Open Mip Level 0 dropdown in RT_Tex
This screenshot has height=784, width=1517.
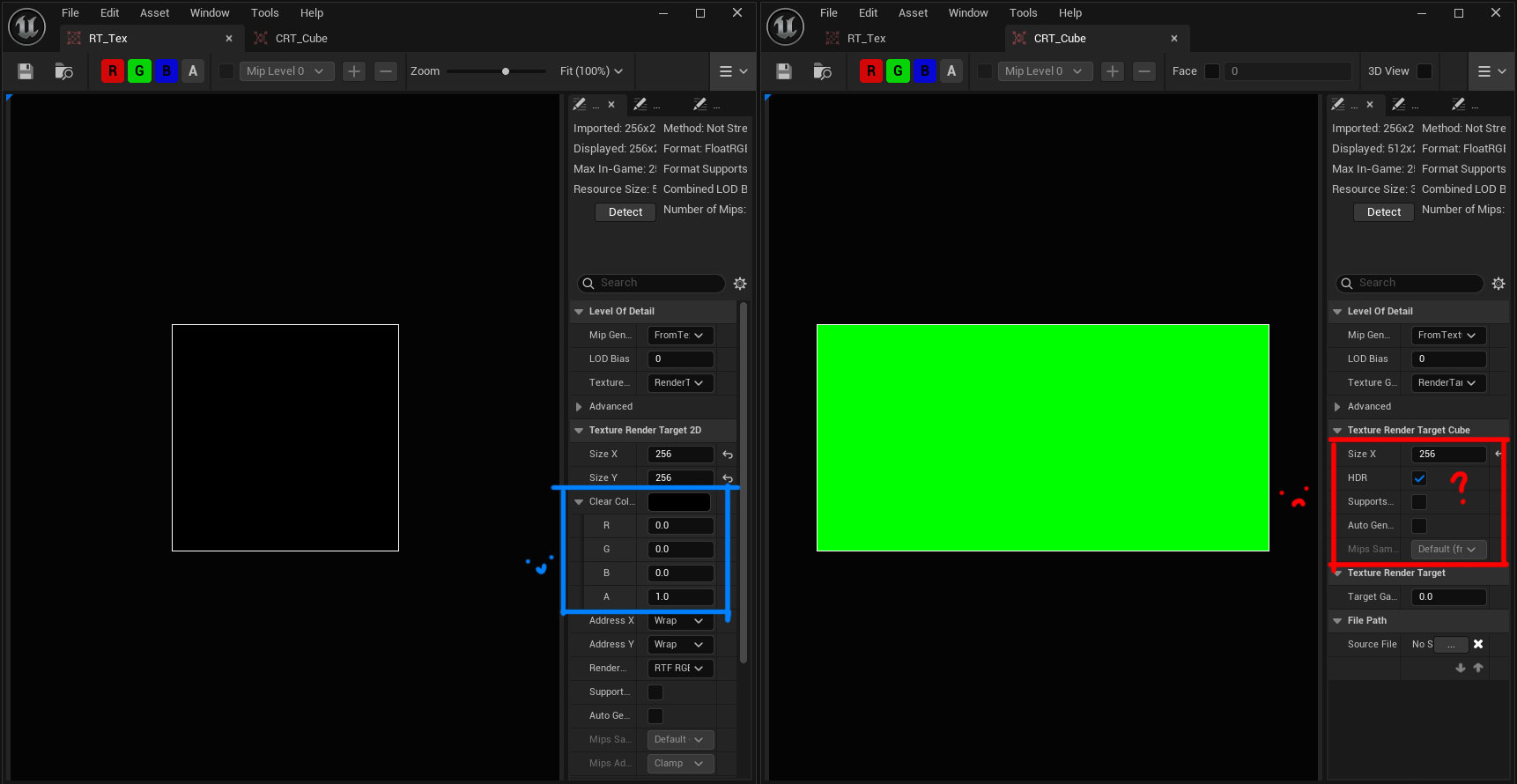(x=286, y=71)
